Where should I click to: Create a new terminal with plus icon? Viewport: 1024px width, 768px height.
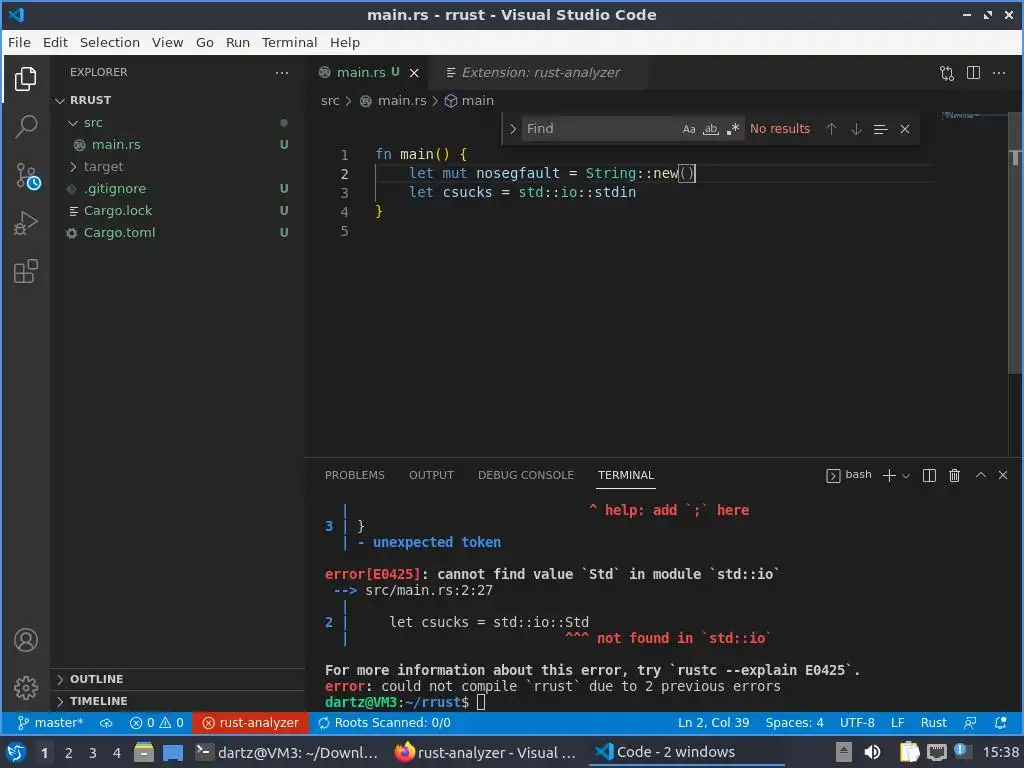889,475
